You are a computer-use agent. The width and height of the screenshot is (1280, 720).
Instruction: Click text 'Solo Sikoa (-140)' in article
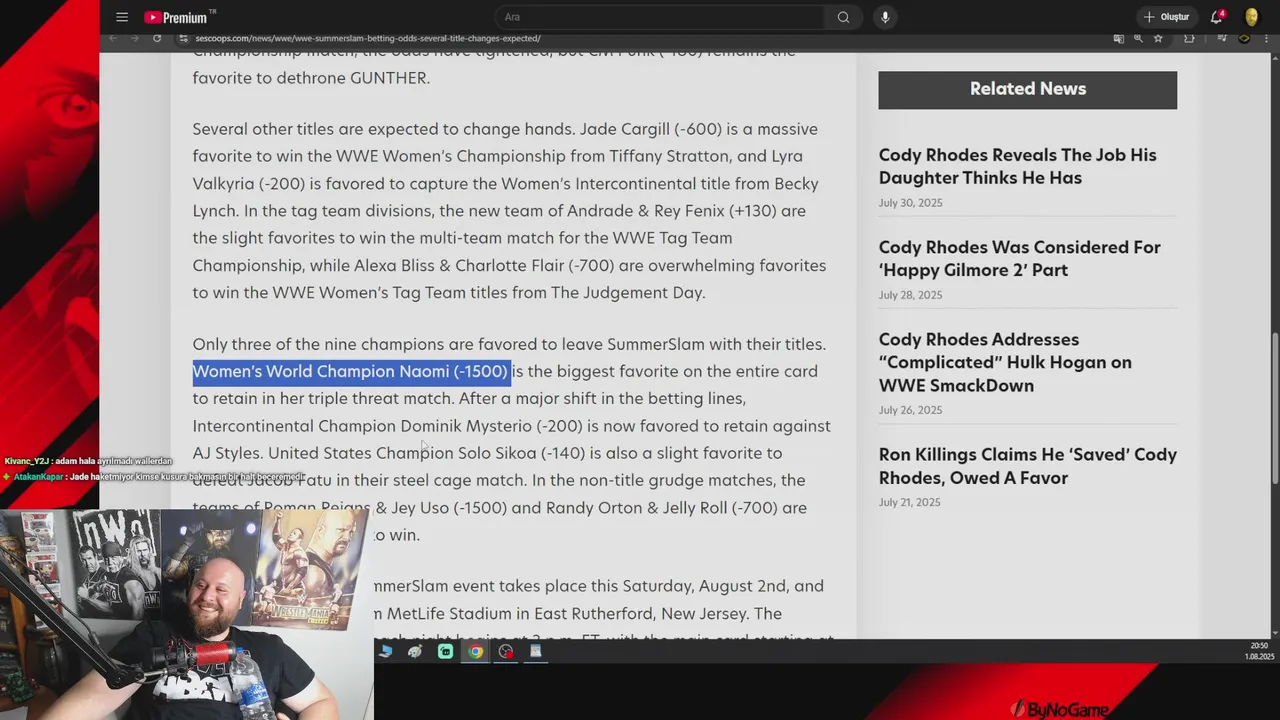521,453
